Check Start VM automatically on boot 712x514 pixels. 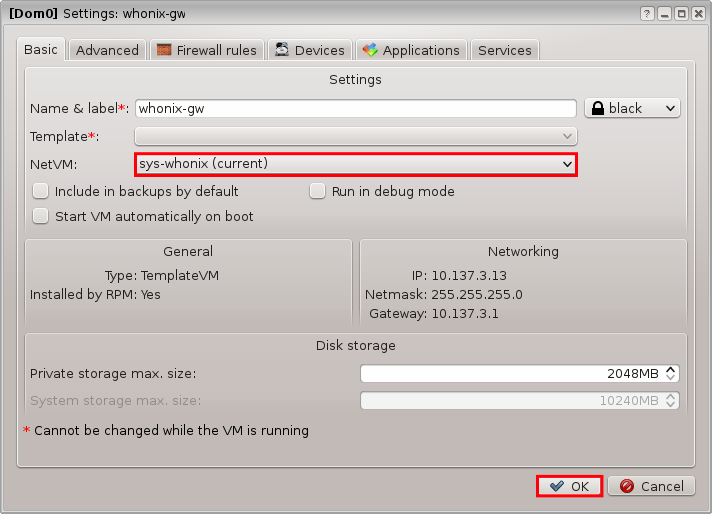(x=41, y=216)
